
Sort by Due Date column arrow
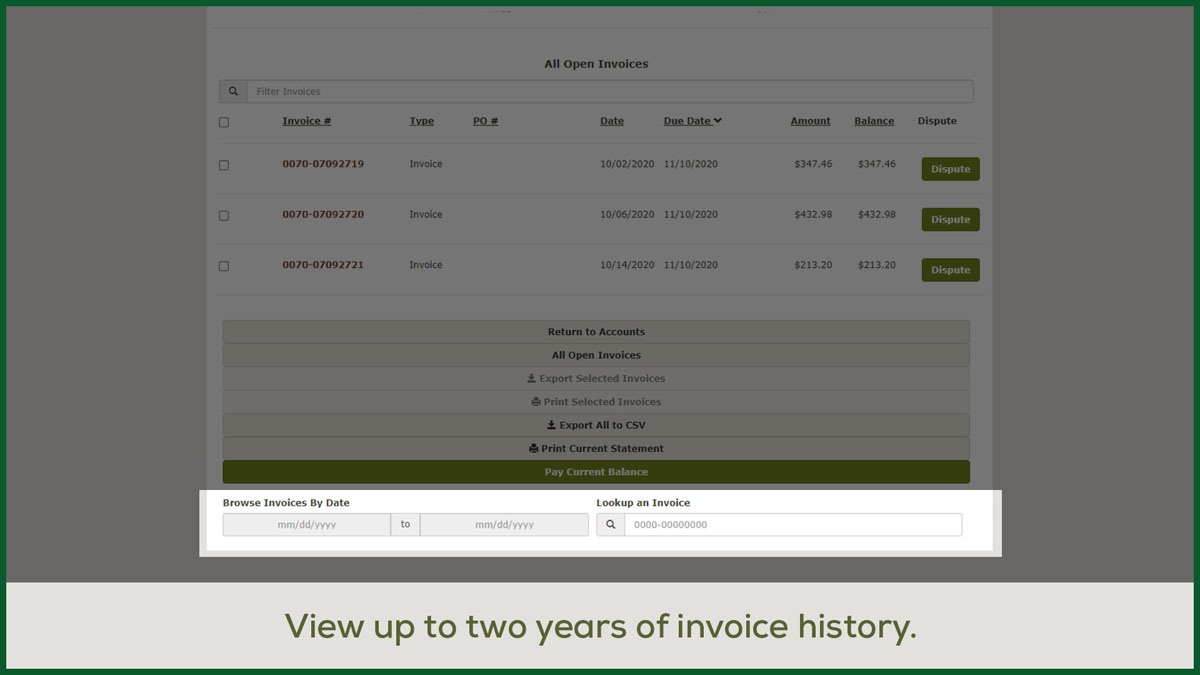point(717,121)
